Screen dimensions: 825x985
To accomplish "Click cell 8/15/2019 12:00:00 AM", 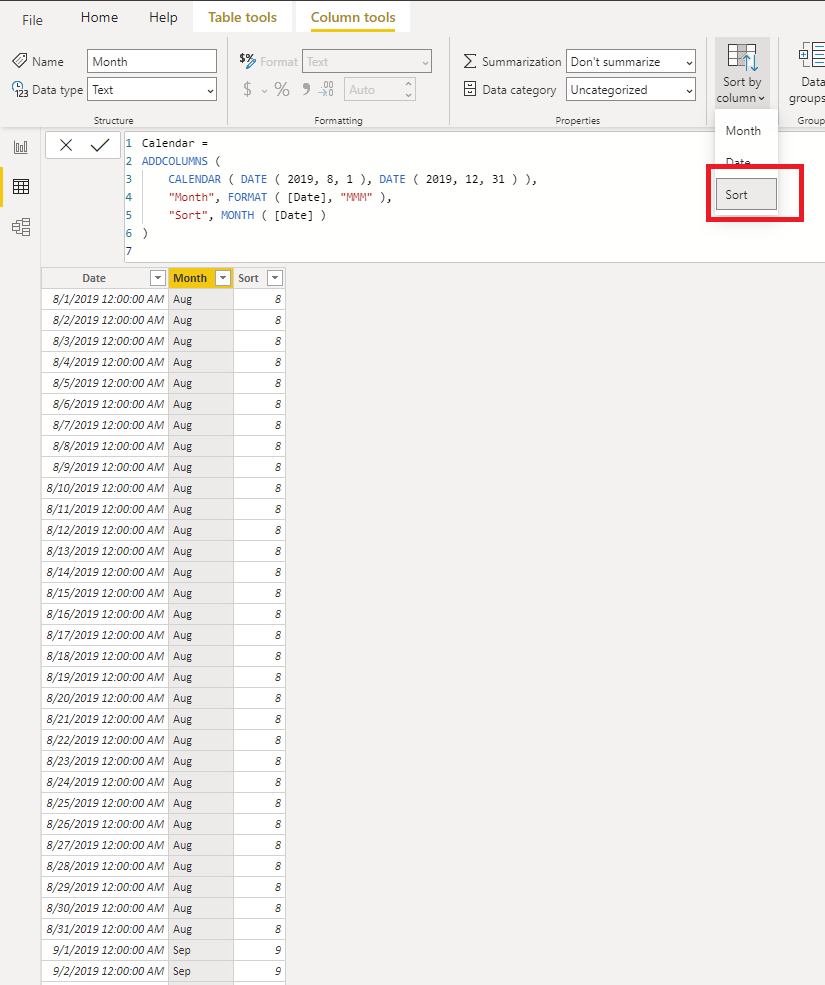I will 105,593.
